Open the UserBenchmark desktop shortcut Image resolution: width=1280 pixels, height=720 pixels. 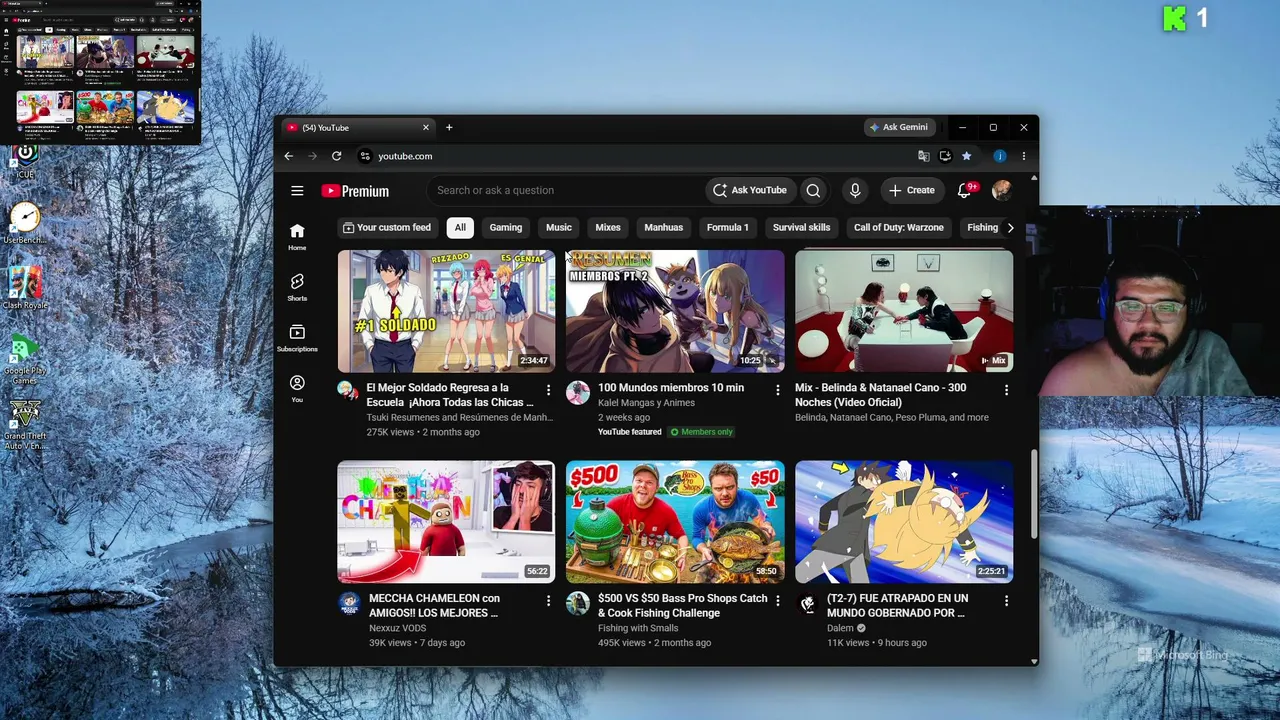[25, 223]
